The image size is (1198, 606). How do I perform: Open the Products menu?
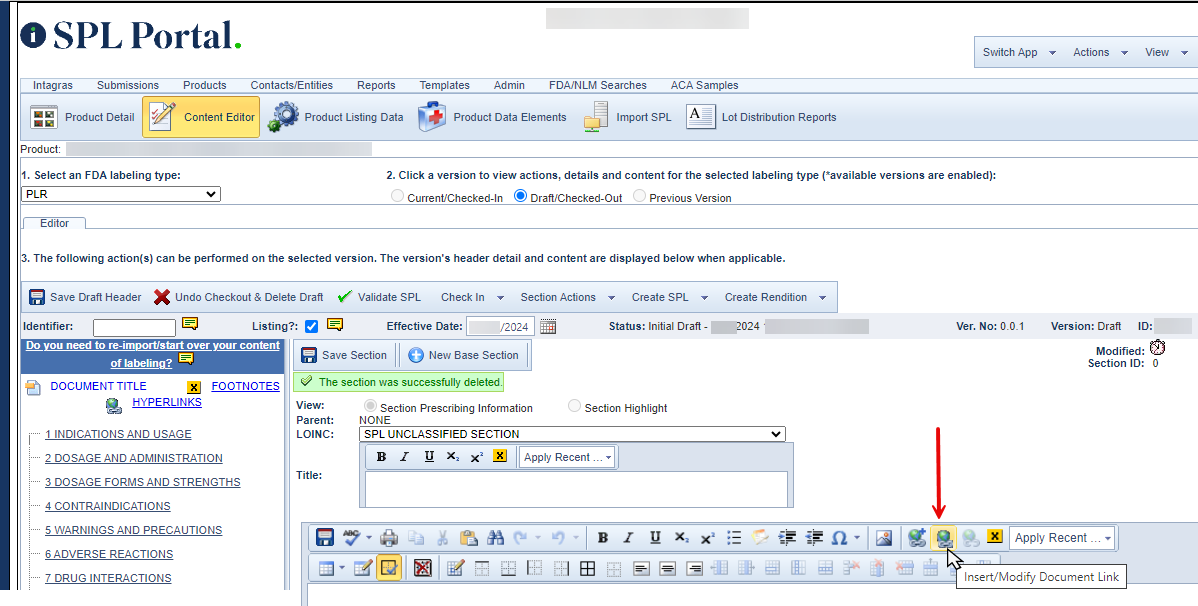pos(205,85)
